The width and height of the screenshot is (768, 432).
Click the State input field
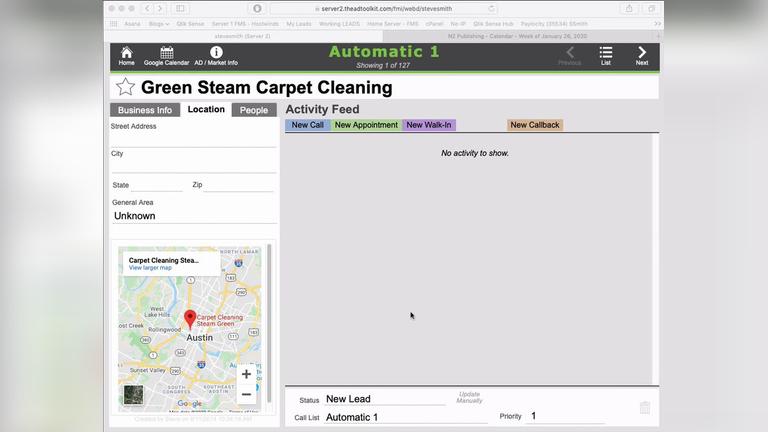[x=157, y=185]
